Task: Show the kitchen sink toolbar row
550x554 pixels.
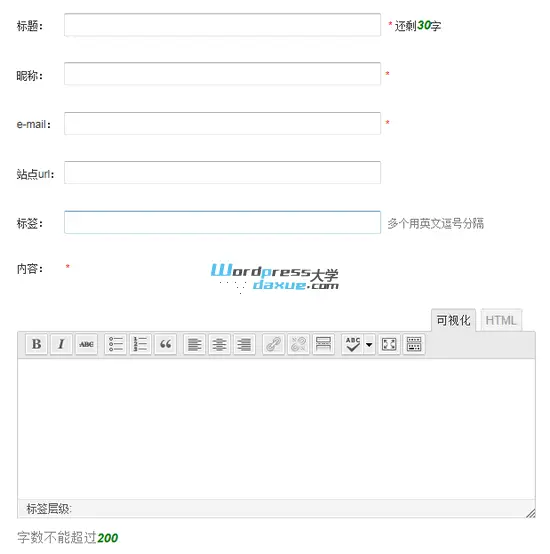Action: pyautogui.click(x=414, y=344)
